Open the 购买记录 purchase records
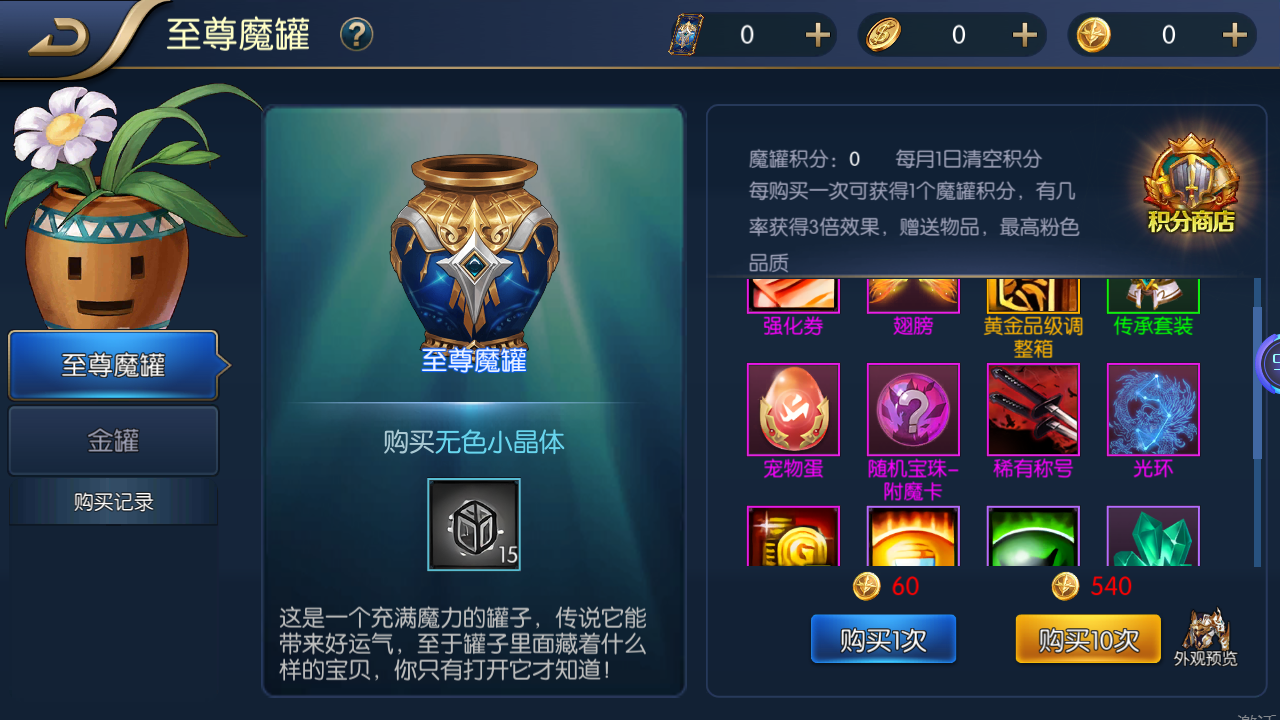Viewport: 1280px width, 720px height. 113,502
